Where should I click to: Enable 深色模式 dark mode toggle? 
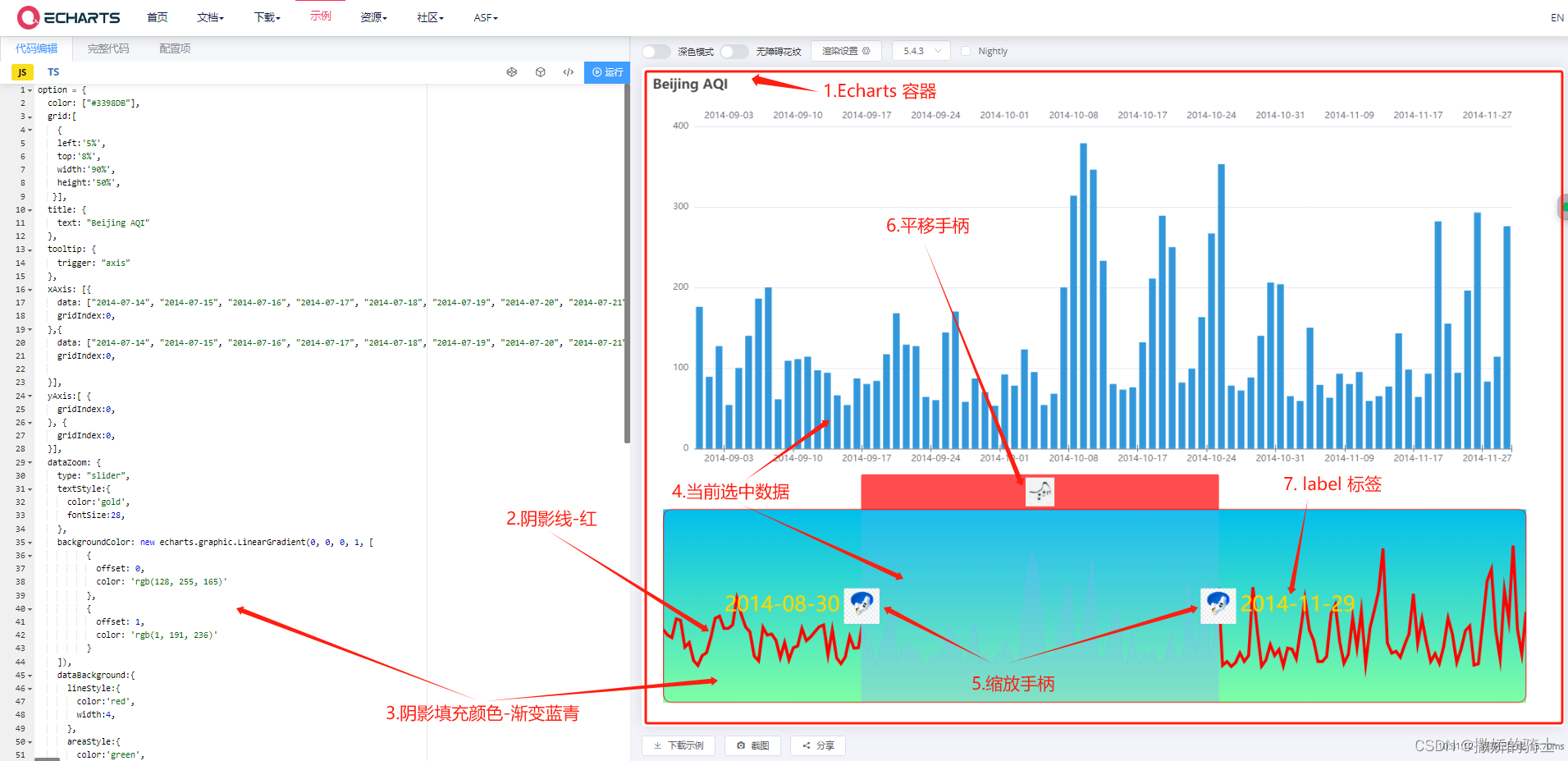656,50
